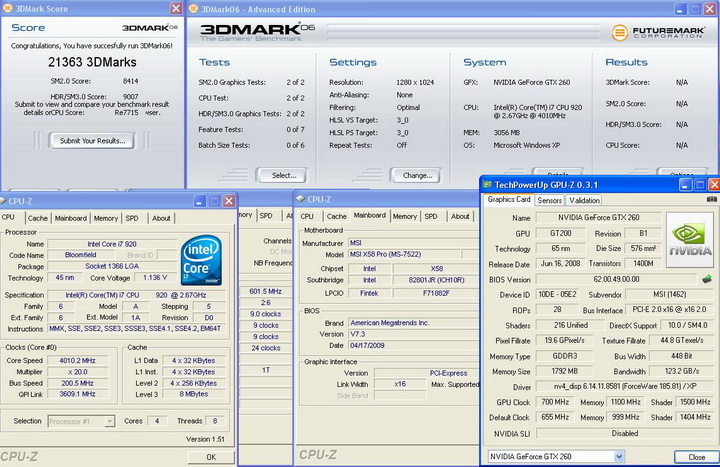The width and height of the screenshot is (720, 467).
Task: Click the Core Voltage 1.136 V value
Action: pyautogui.click(x=155, y=278)
